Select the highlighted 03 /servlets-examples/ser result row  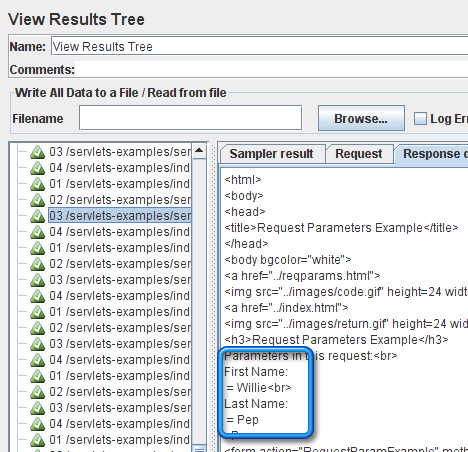[x=120, y=216]
